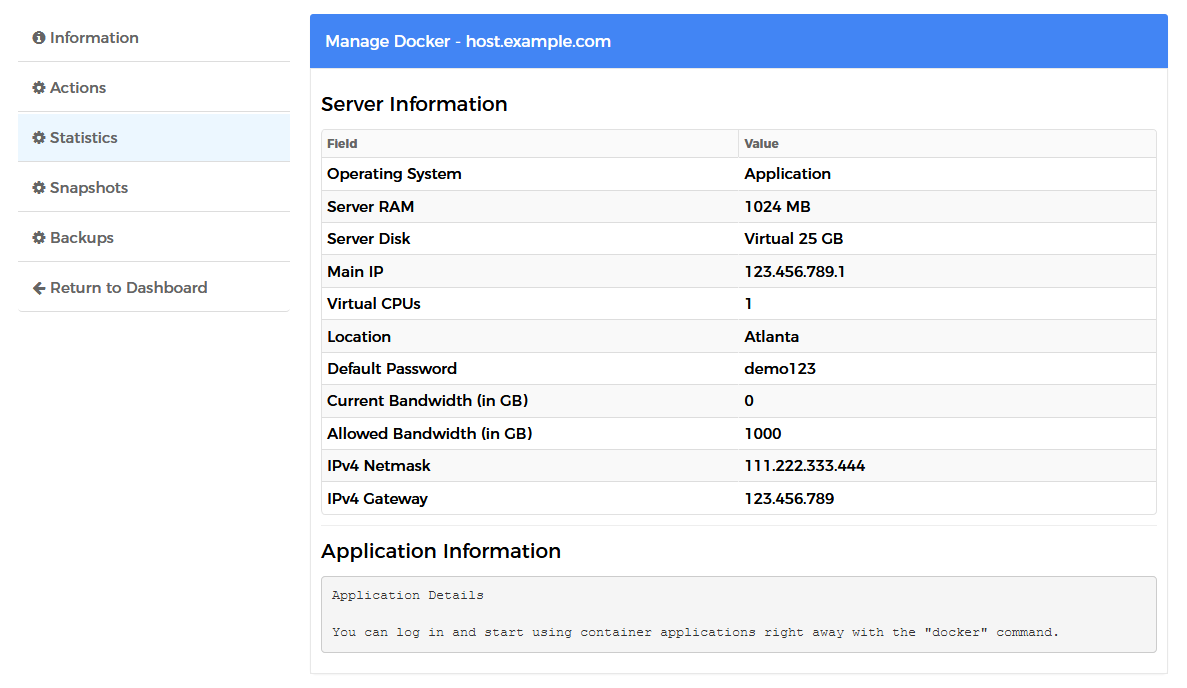Select the Current Bandwidth value 0

point(749,401)
